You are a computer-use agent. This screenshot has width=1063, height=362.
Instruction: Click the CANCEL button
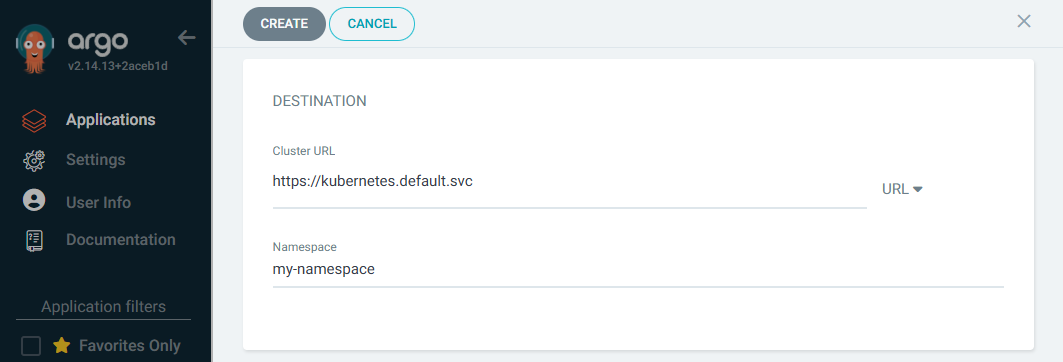click(x=372, y=24)
